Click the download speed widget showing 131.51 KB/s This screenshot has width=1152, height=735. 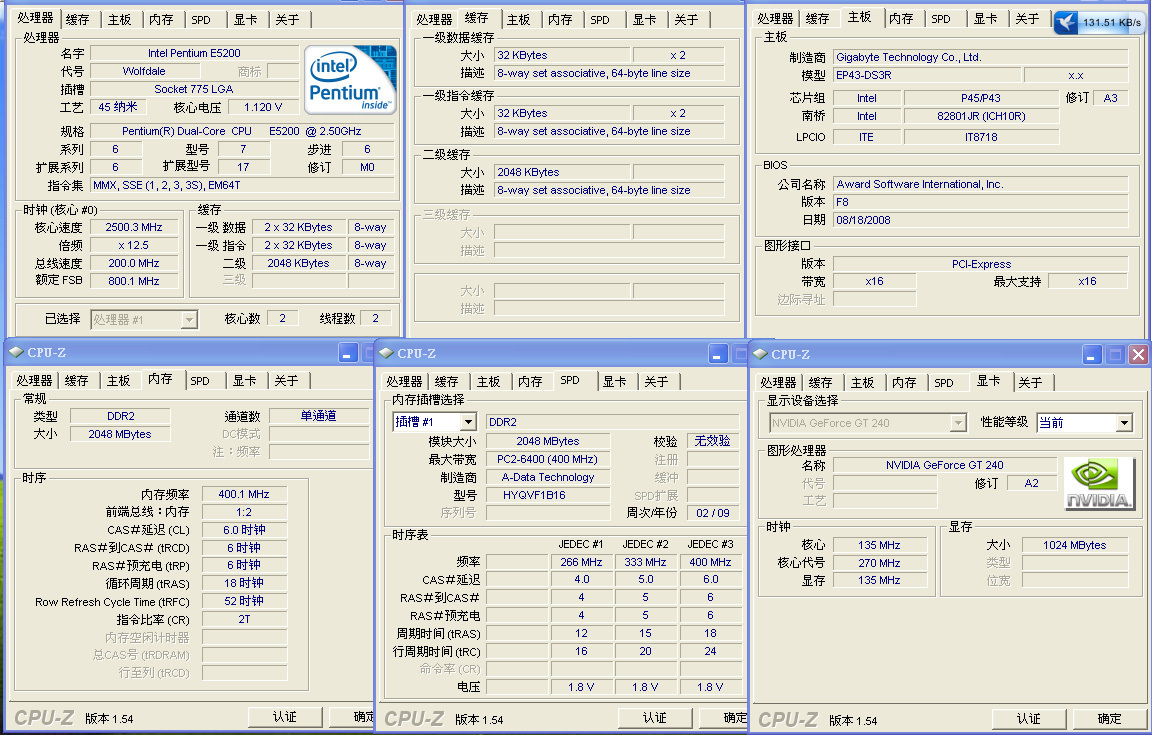1101,22
